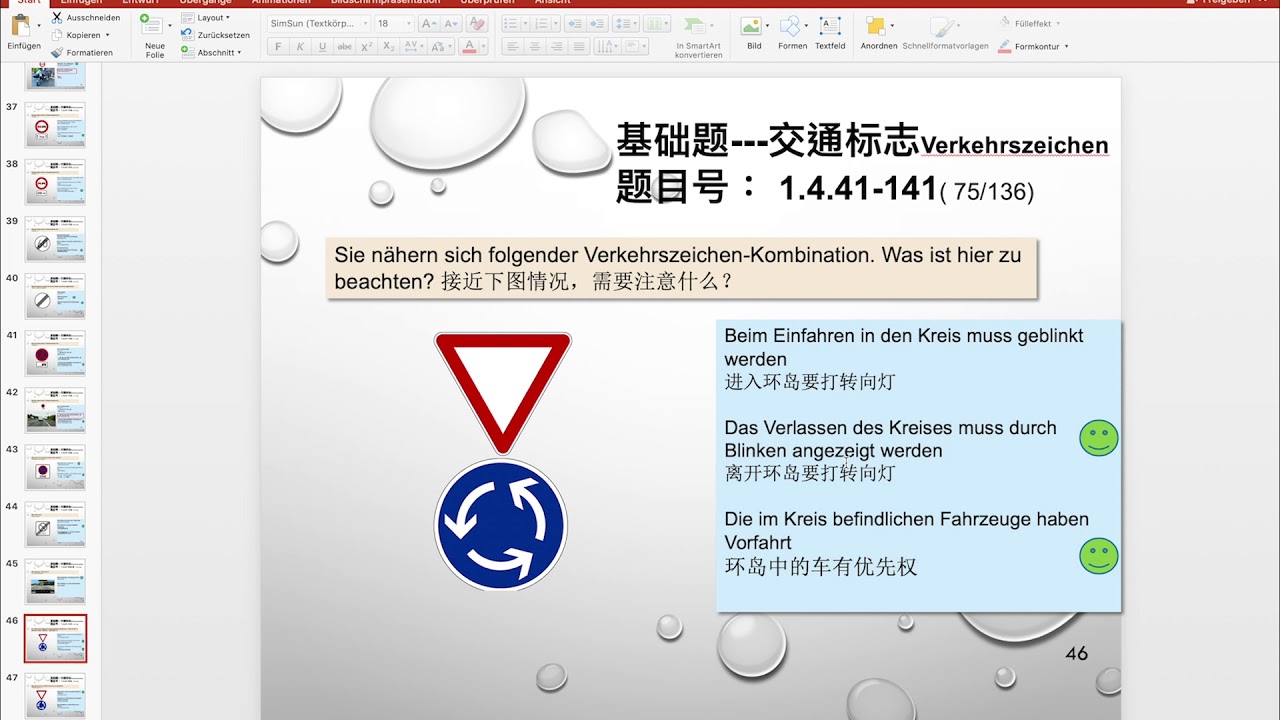Switch to the Entwurf ribbon tab
1280x720 pixels.
pos(140,2)
